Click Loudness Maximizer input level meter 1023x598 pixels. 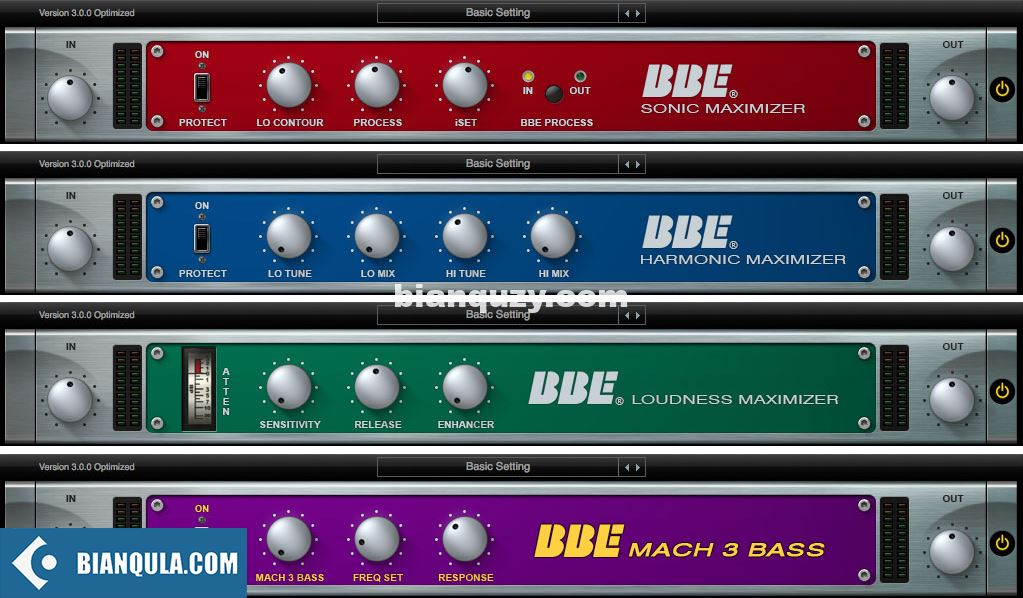point(127,388)
